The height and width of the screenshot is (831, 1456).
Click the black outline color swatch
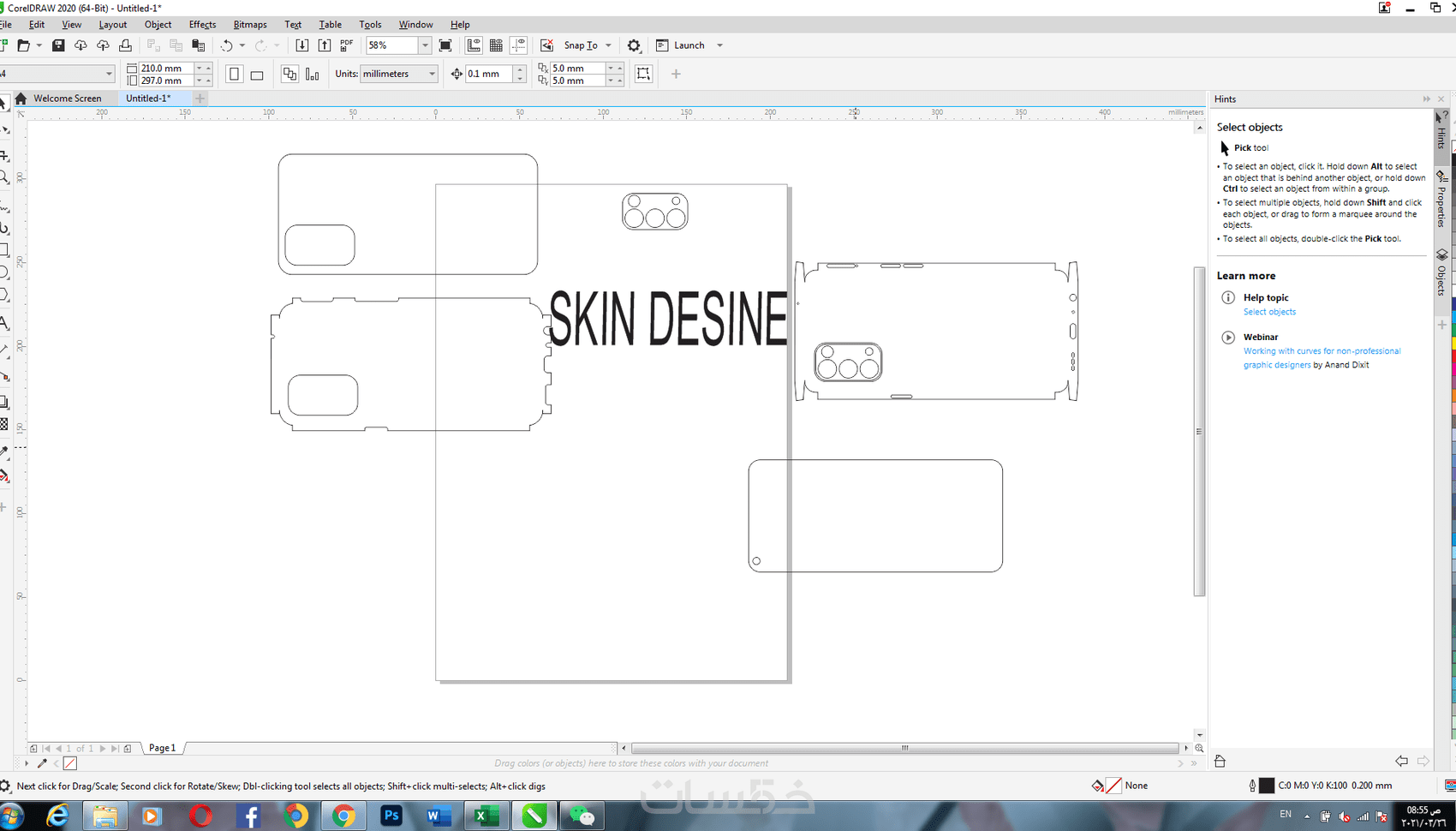[x=1267, y=786]
